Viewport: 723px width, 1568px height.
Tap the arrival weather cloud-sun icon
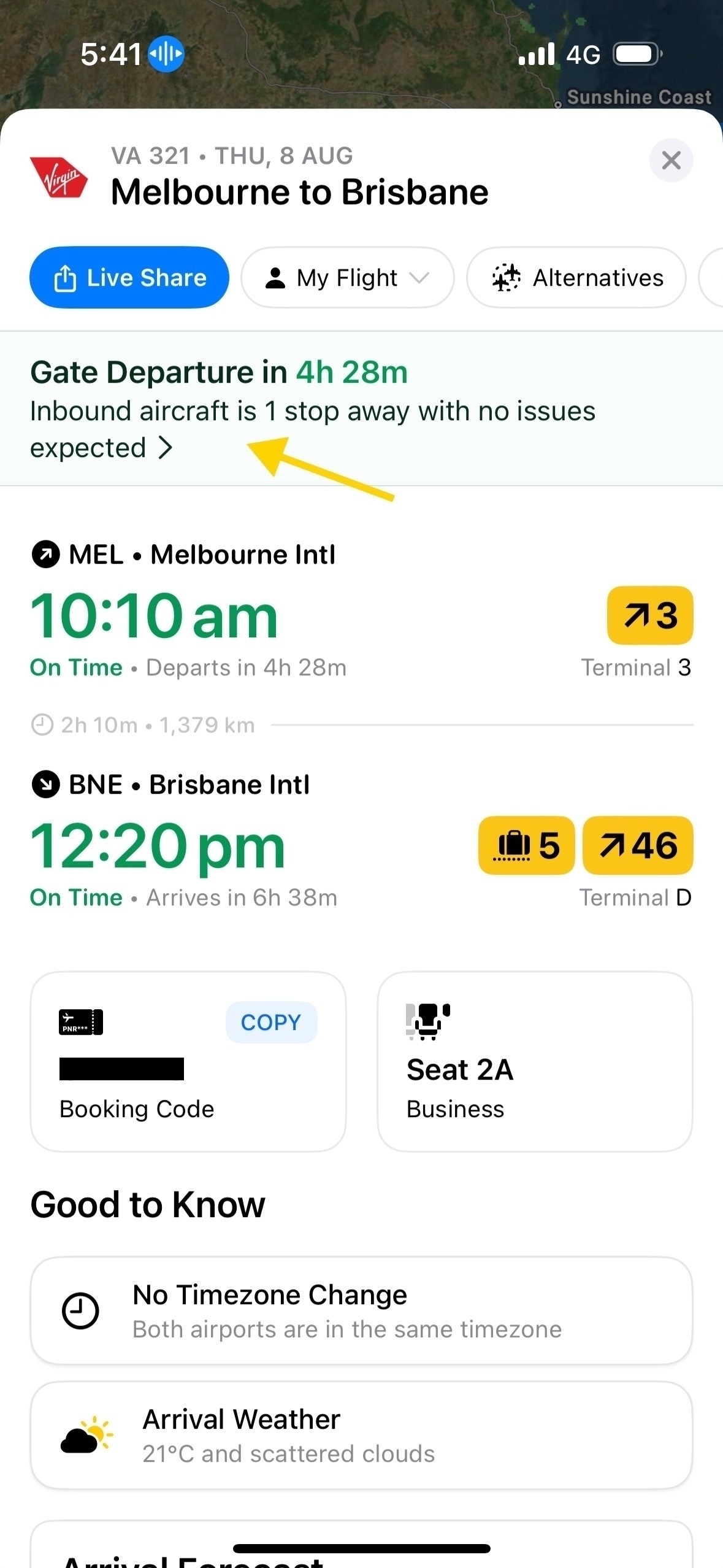pyautogui.click(x=86, y=1435)
